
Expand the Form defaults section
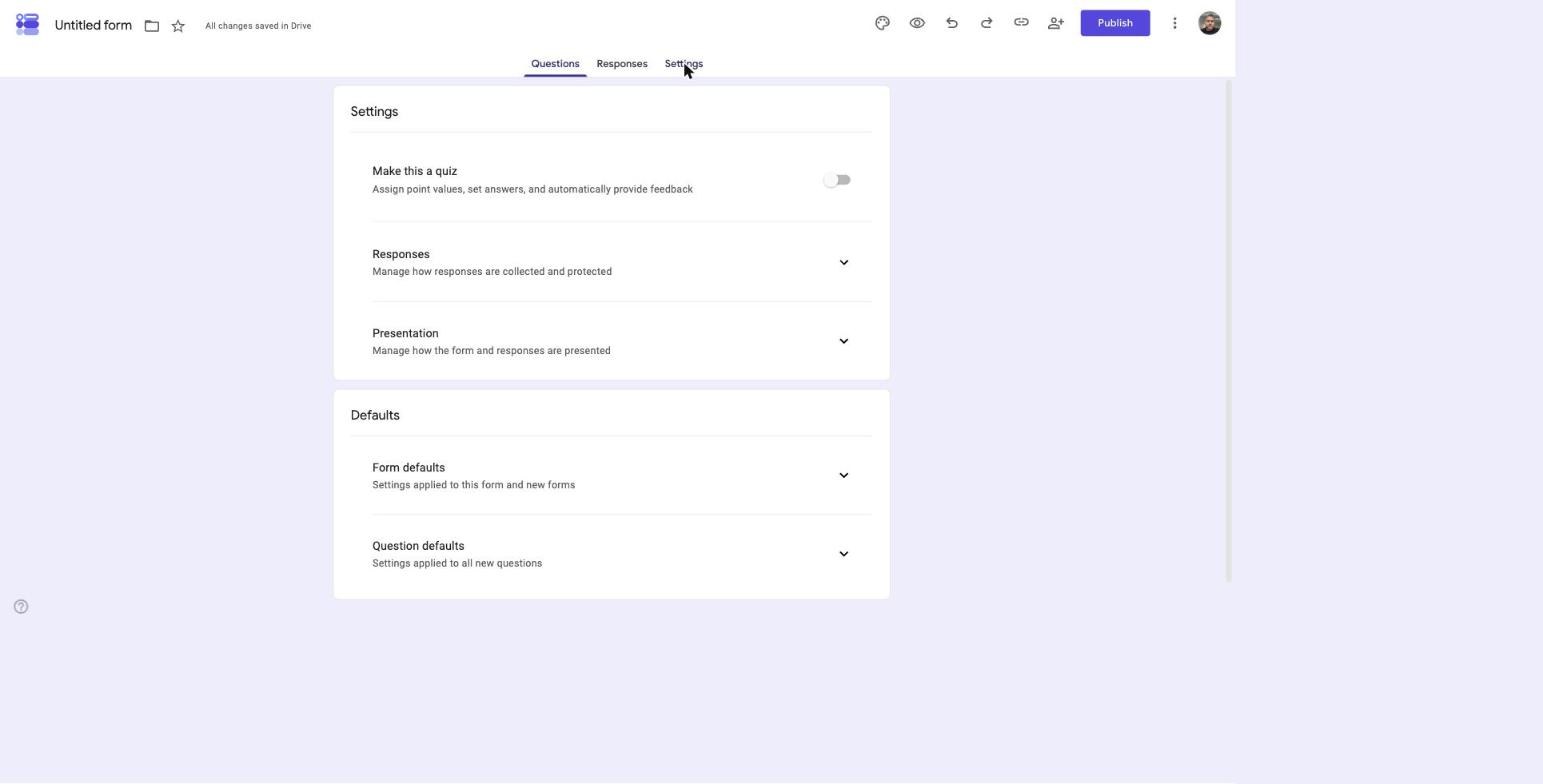(x=843, y=476)
